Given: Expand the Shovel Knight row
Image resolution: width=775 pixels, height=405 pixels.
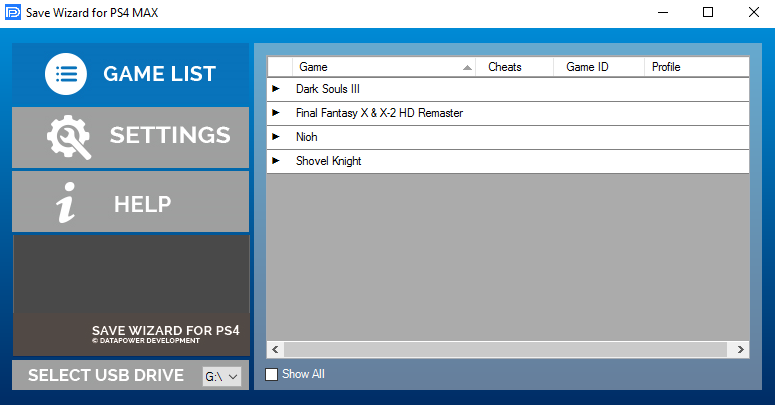Looking at the screenshot, I should coord(276,161).
